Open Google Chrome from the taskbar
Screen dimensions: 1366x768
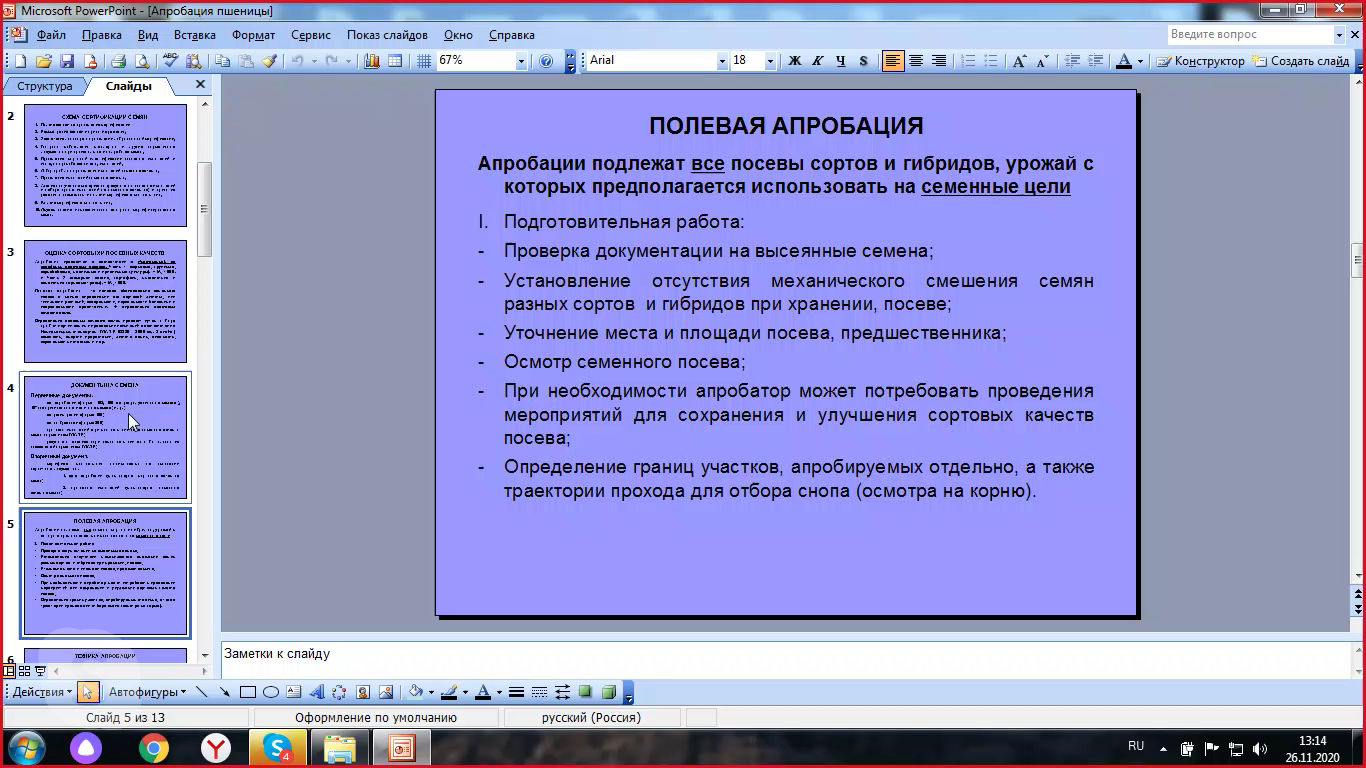coord(153,747)
